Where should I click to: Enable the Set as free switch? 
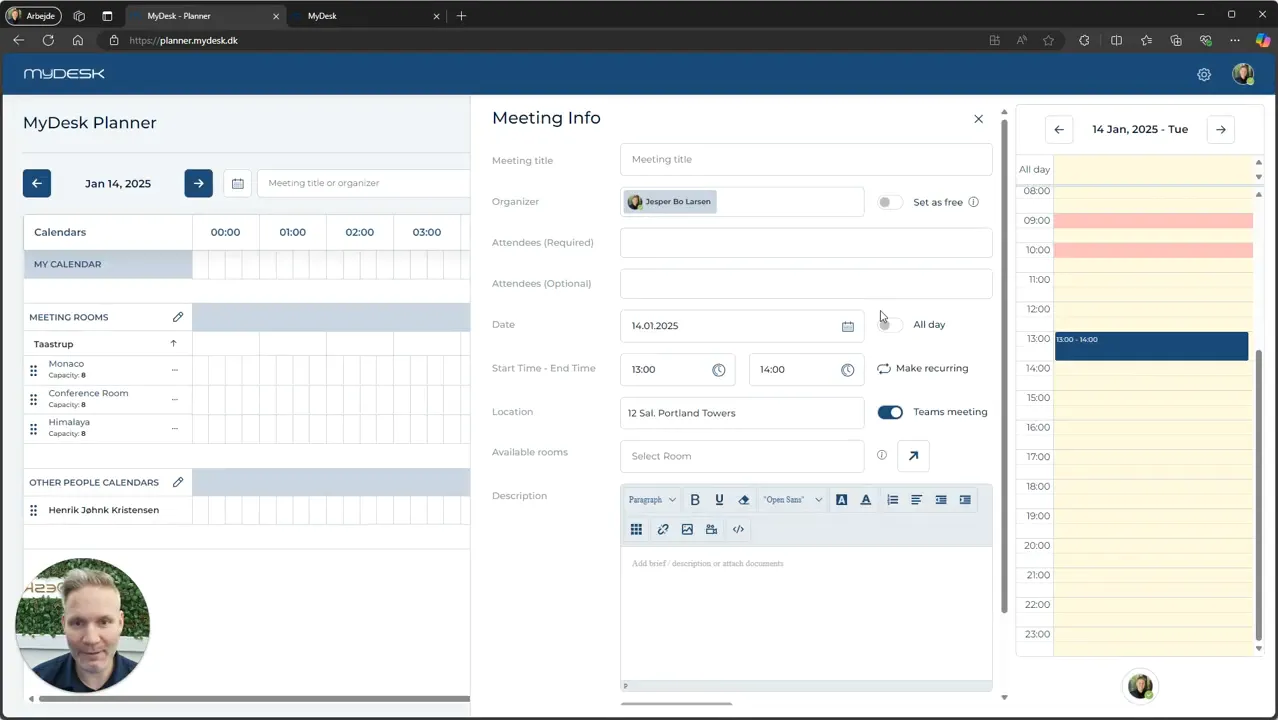coord(889,202)
